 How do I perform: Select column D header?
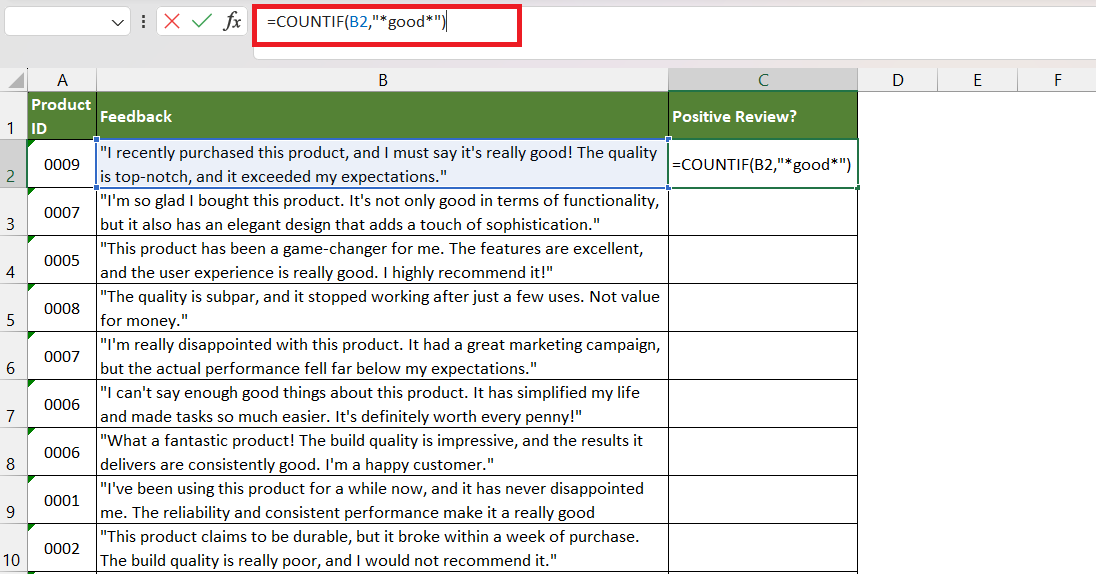tap(897, 80)
